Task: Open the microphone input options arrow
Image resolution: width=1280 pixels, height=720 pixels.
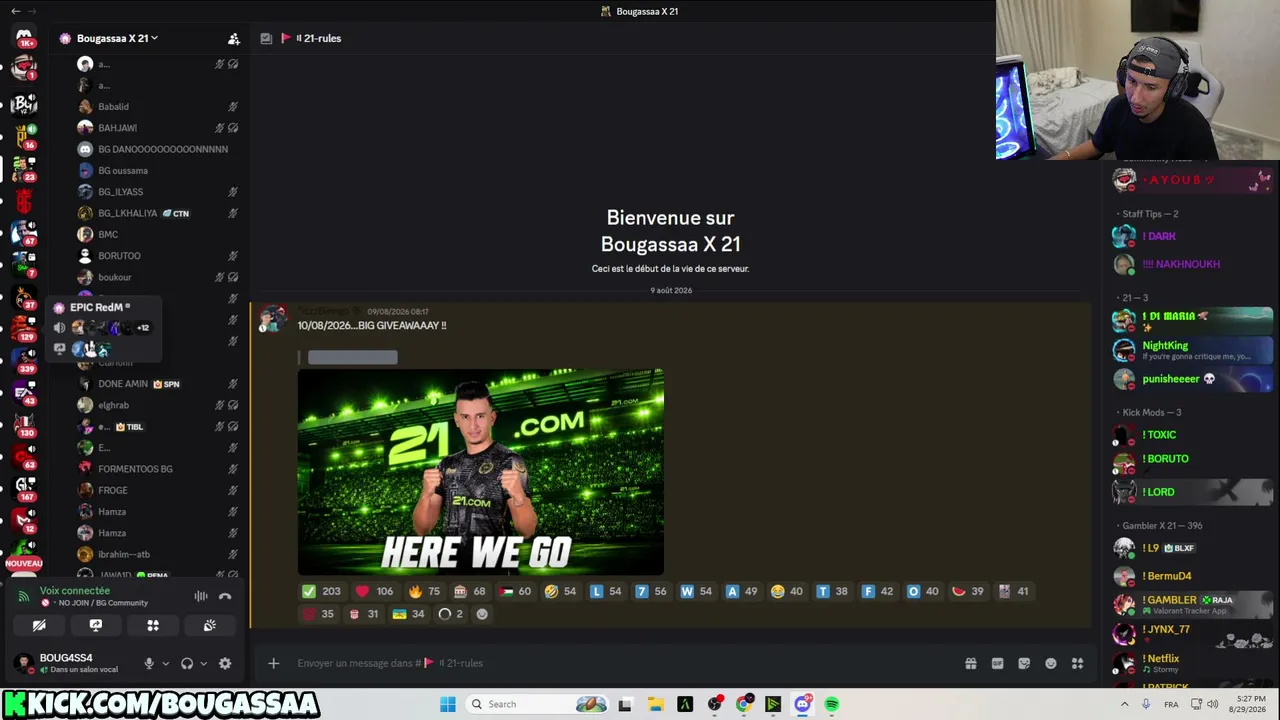Action: point(166,663)
